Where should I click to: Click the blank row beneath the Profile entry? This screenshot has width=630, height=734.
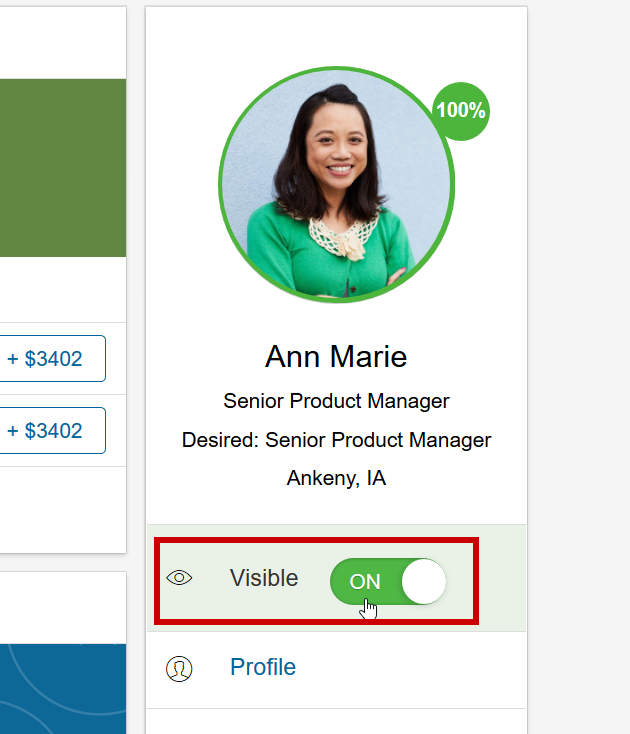coord(336,721)
